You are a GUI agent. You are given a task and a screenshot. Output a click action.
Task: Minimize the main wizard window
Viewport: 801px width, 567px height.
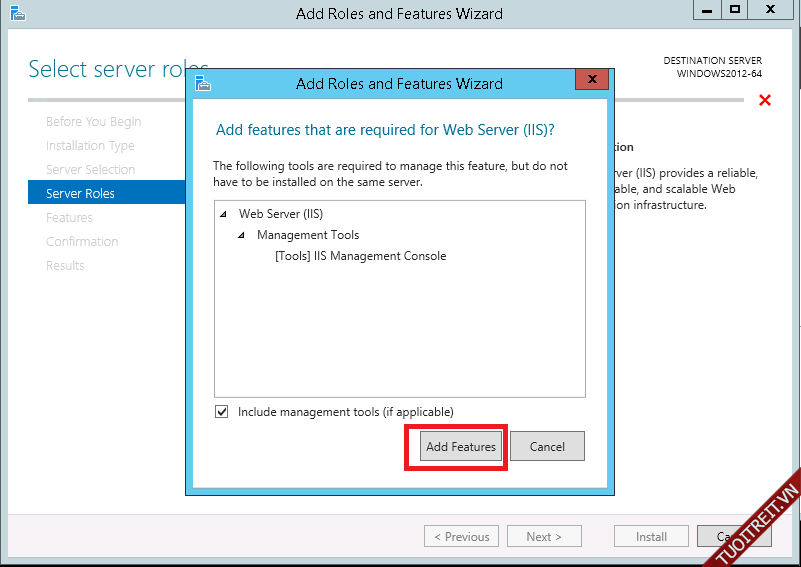(x=705, y=9)
